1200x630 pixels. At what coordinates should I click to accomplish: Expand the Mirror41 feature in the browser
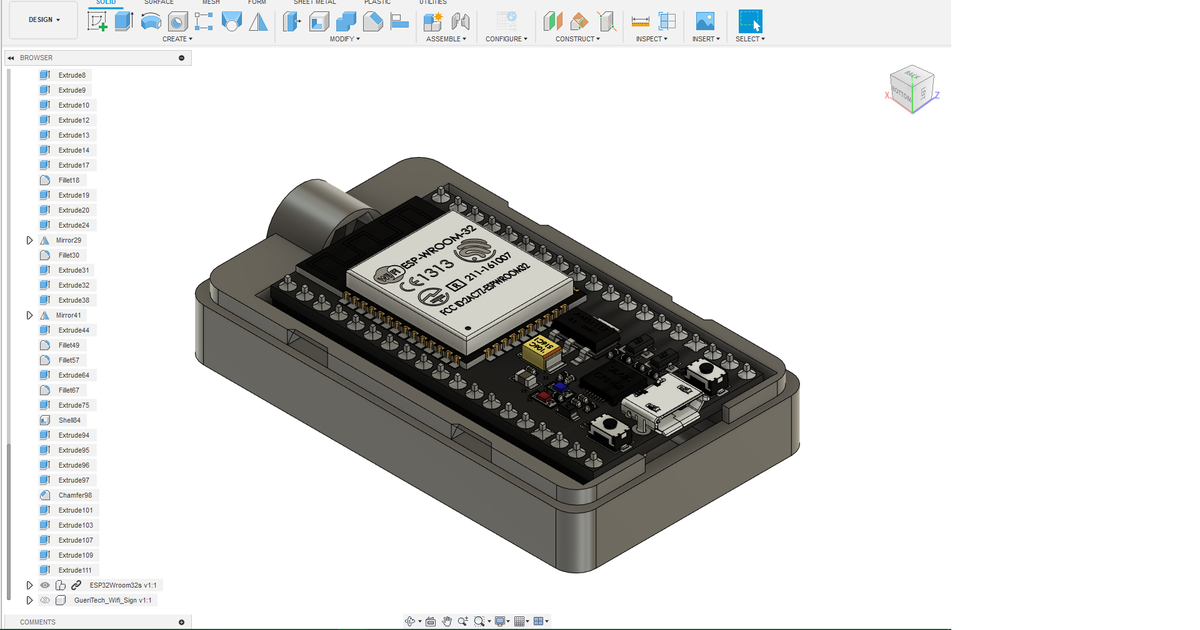(x=29, y=314)
